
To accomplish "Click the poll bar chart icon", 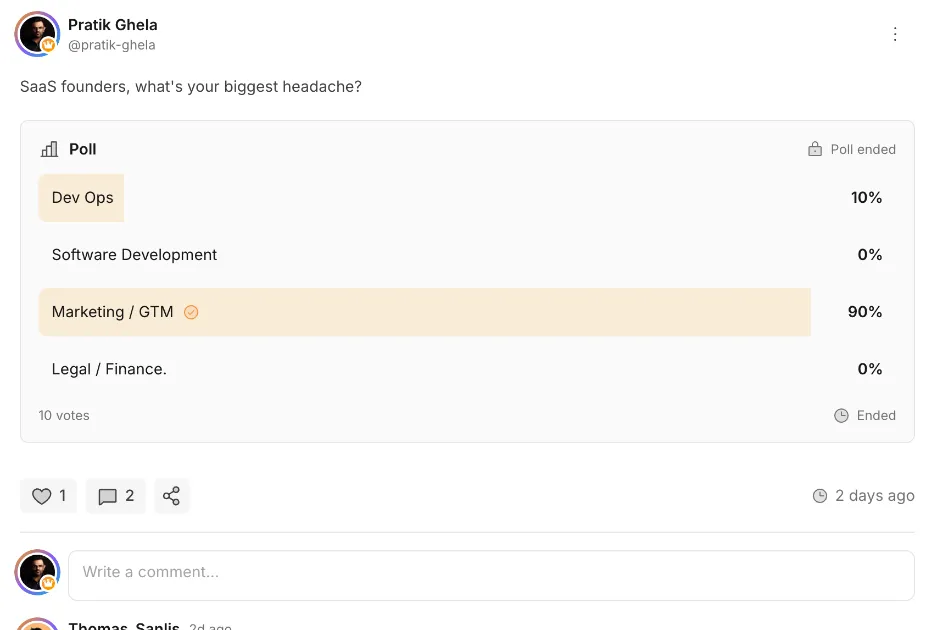I will click(x=49, y=149).
